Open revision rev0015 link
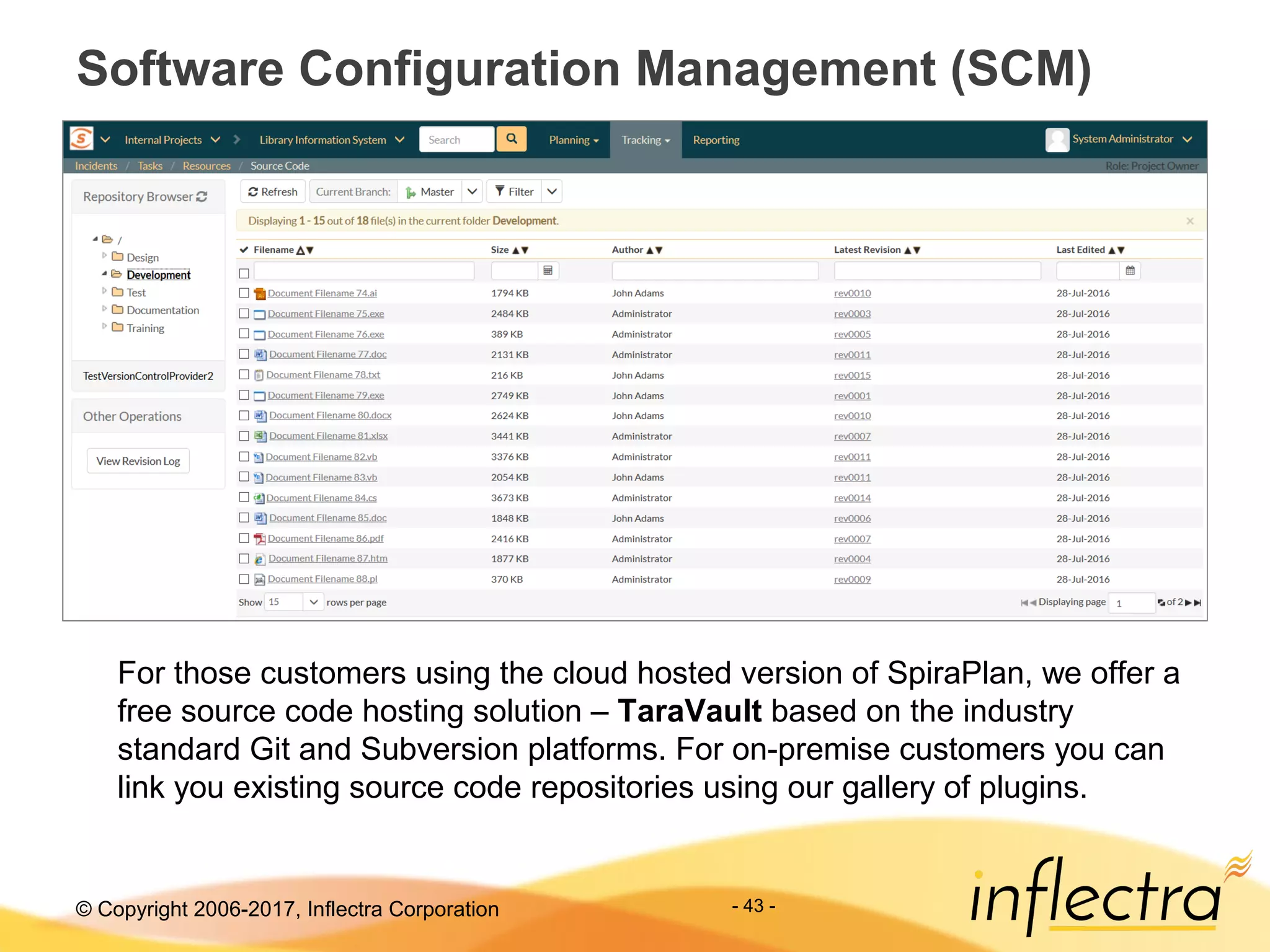The image size is (1270, 952). pyautogui.click(x=852, y=375)
